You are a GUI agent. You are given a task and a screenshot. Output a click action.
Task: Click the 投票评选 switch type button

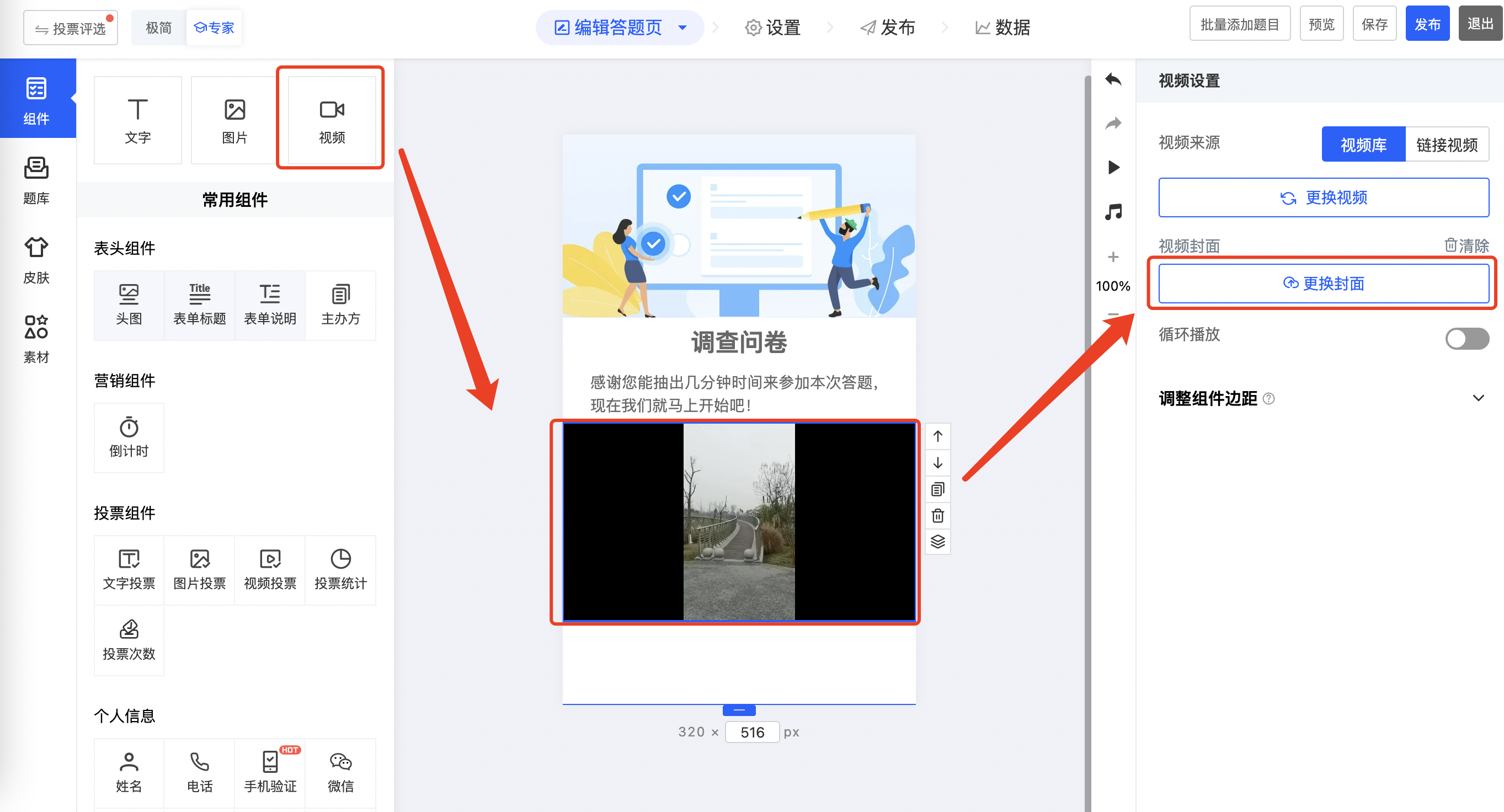coord(71,28)
